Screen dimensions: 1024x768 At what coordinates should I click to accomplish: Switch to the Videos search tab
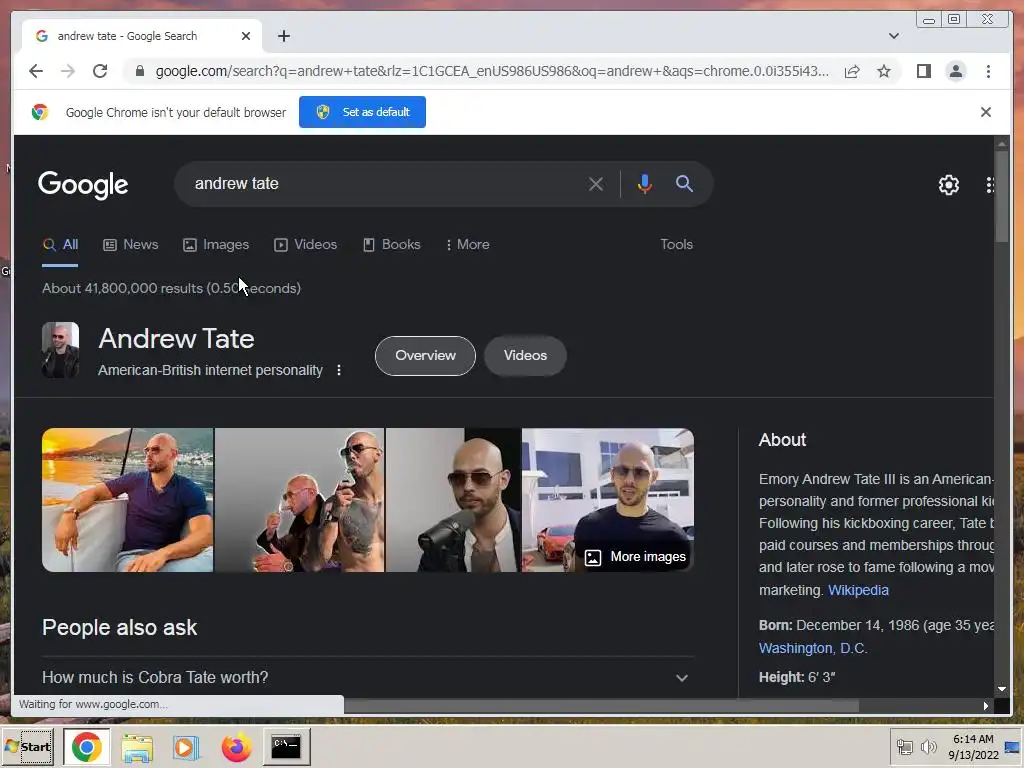[306, 245]
